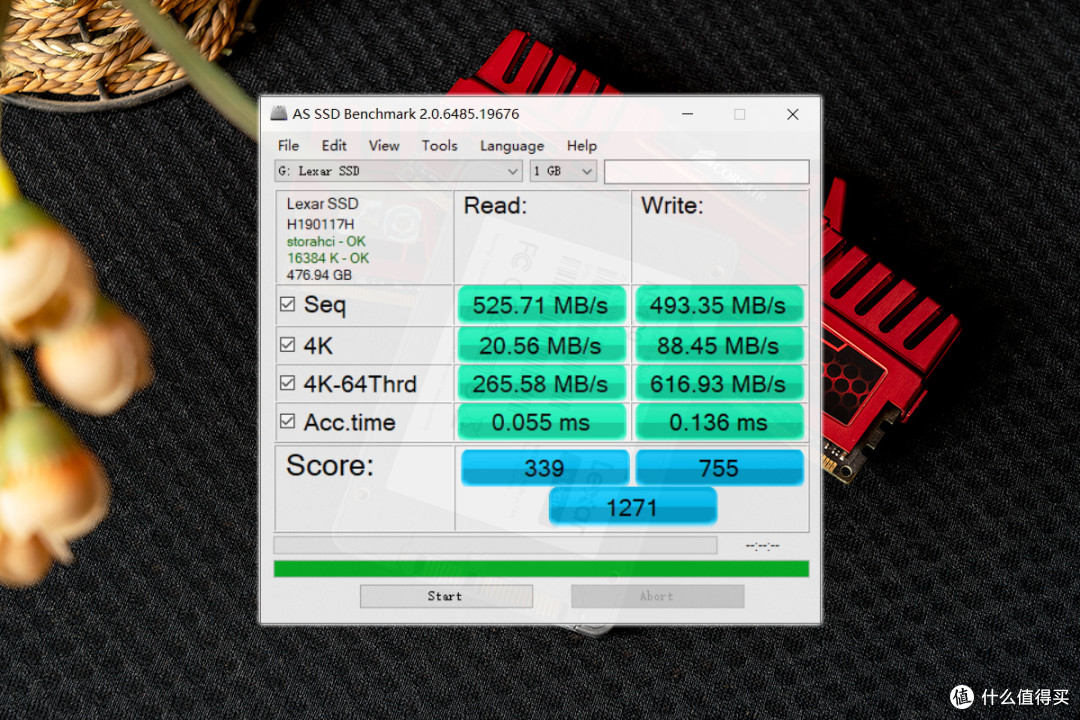Open the File menu
Viewport: 1080px width, 720px height.
click(x=288, y=145)
